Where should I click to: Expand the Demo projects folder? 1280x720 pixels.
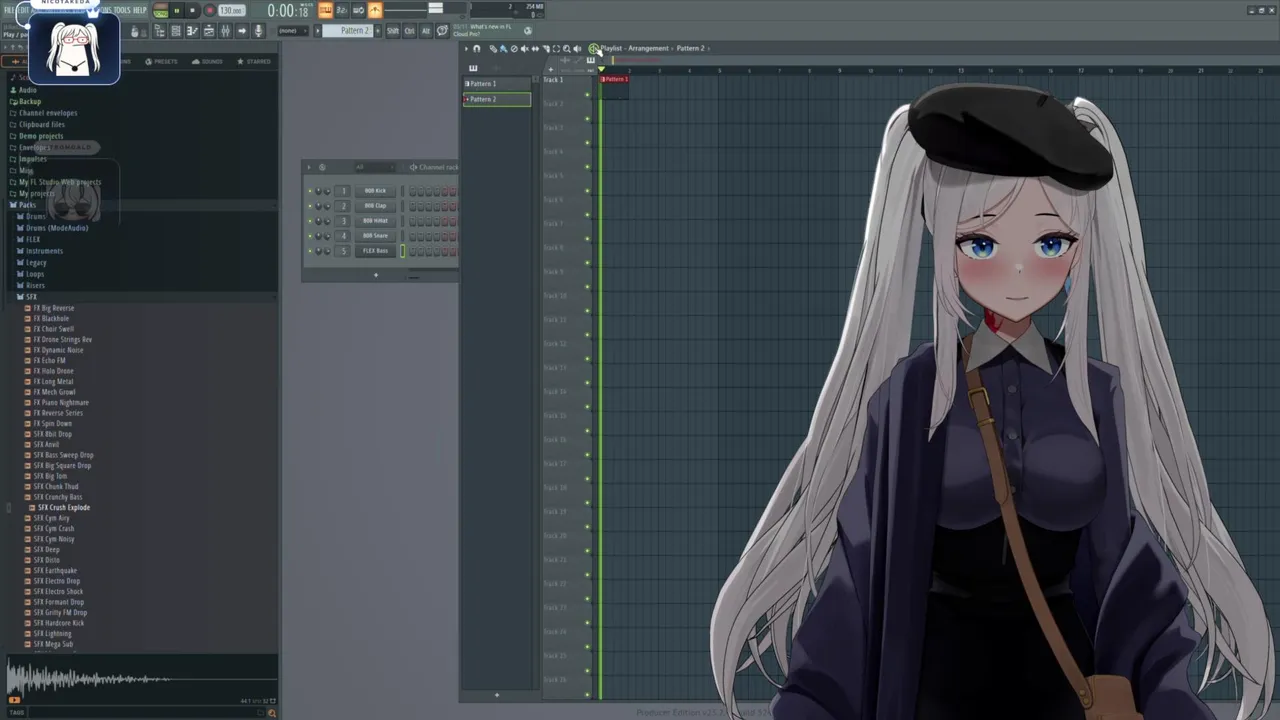pyautogui.click(x=41, y=136)
